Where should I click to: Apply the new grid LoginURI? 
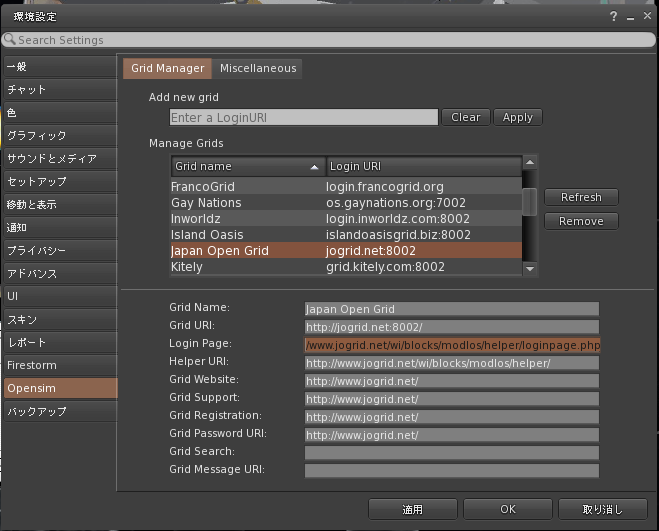517,117
